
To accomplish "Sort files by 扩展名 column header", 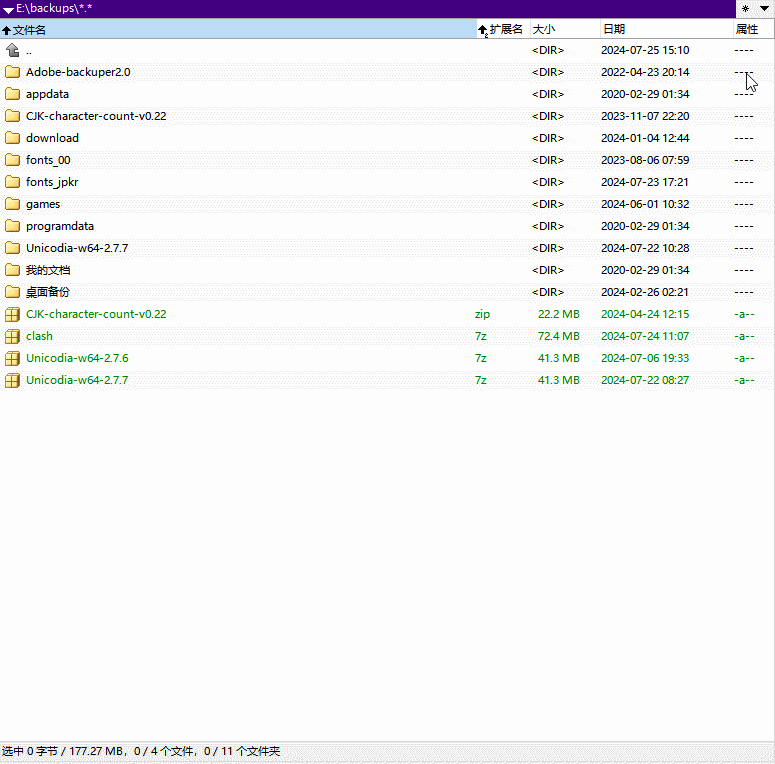I will pyautogui.click(x=505, y=30).
